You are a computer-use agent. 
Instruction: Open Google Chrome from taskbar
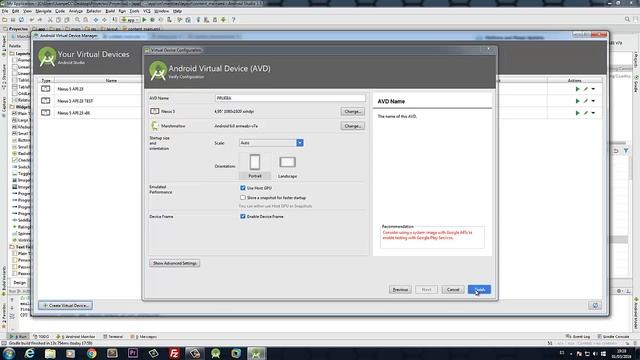(x=91, y=353)
